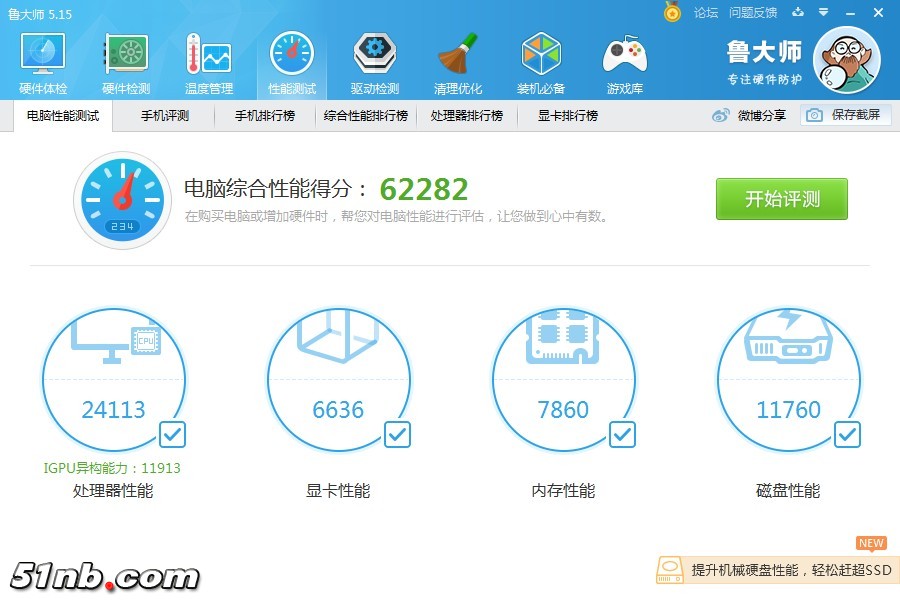Screen dimensions: 900x600
Task: Click the checkmark under 磁盘性能 11760
Action: click(x=847, y=434)
